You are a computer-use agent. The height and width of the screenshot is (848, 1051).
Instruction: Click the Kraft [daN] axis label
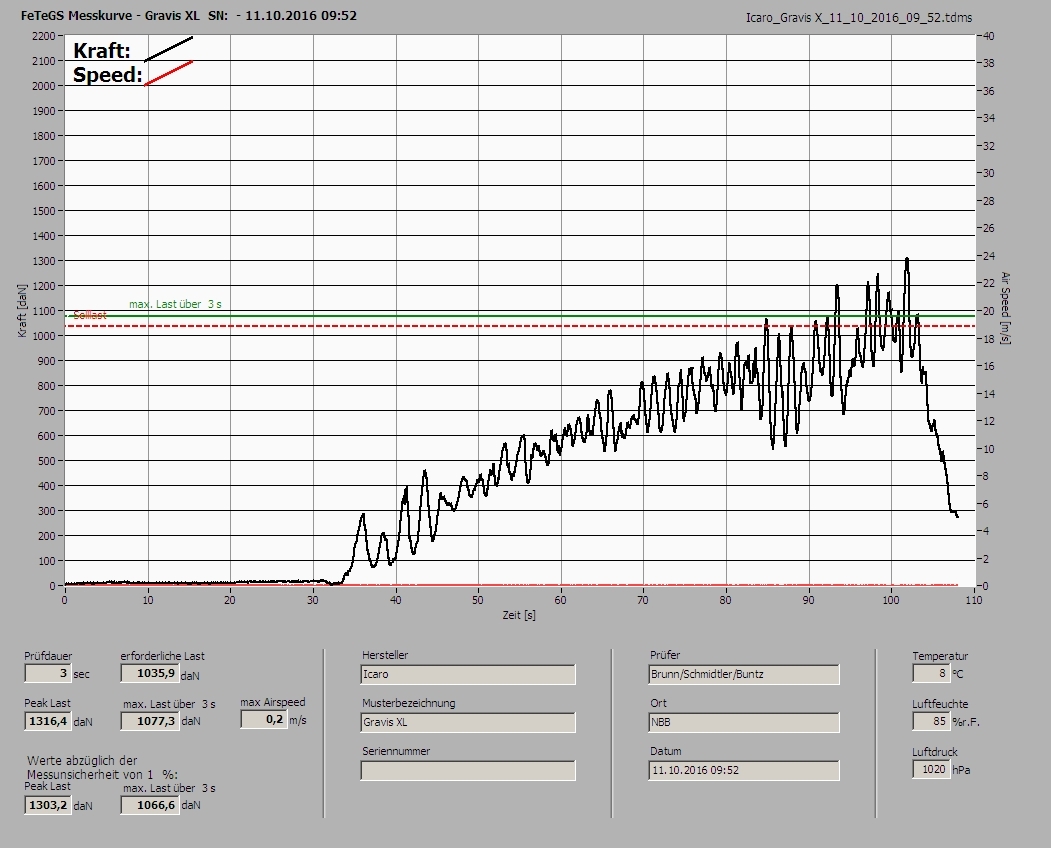[23, 310]
